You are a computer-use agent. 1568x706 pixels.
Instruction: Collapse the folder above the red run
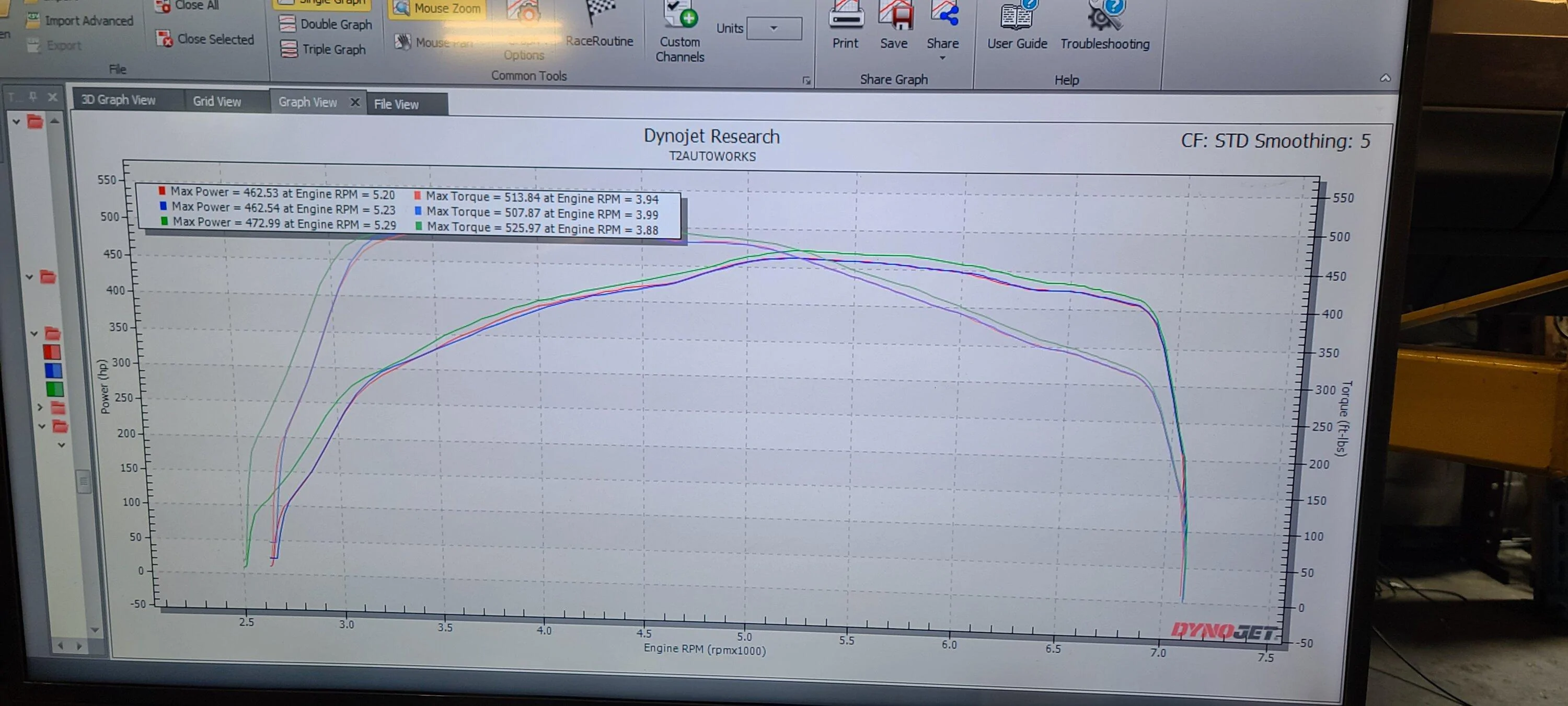34,333
